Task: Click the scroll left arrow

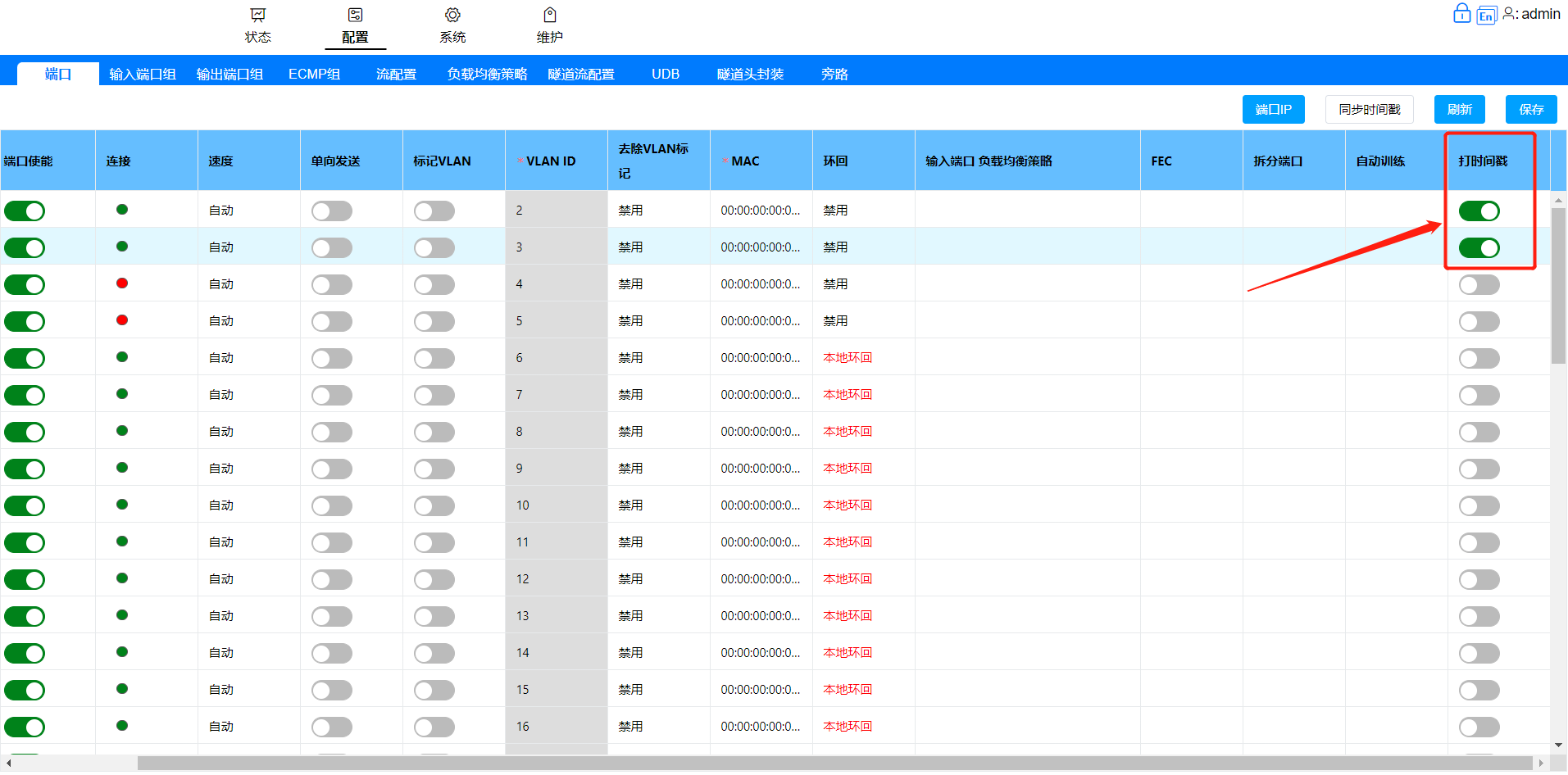Action: coord(8,763)
